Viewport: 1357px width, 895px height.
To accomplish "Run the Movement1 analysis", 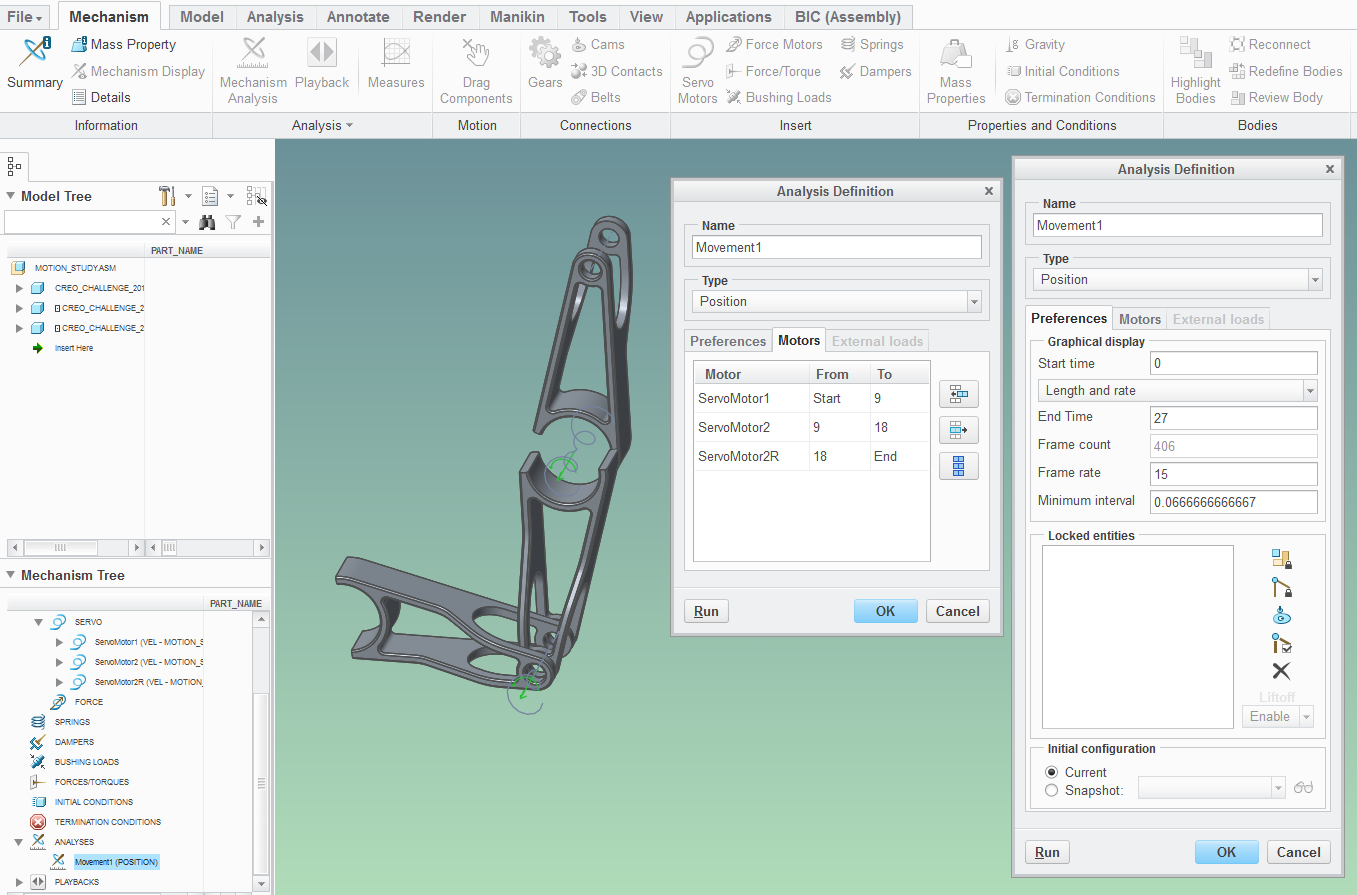I will click(1047, 852).
